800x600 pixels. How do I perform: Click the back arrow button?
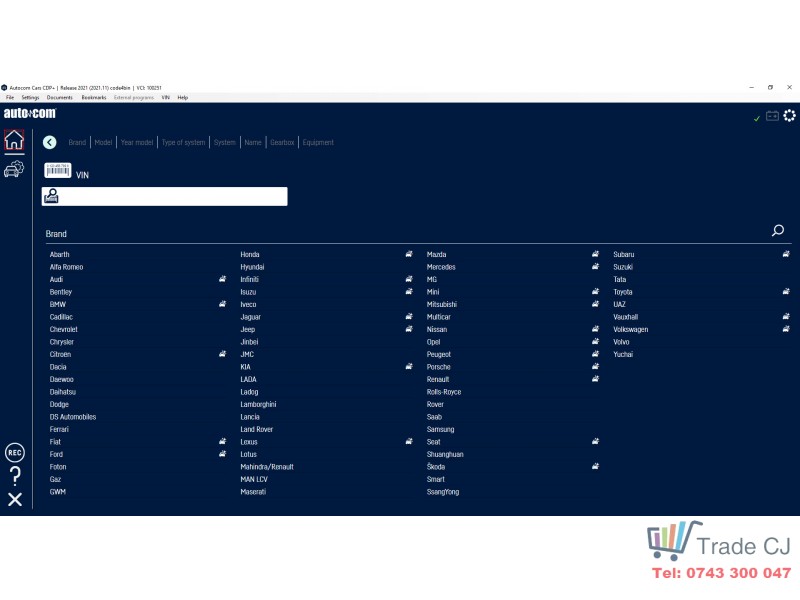click(x=49, y=142)
